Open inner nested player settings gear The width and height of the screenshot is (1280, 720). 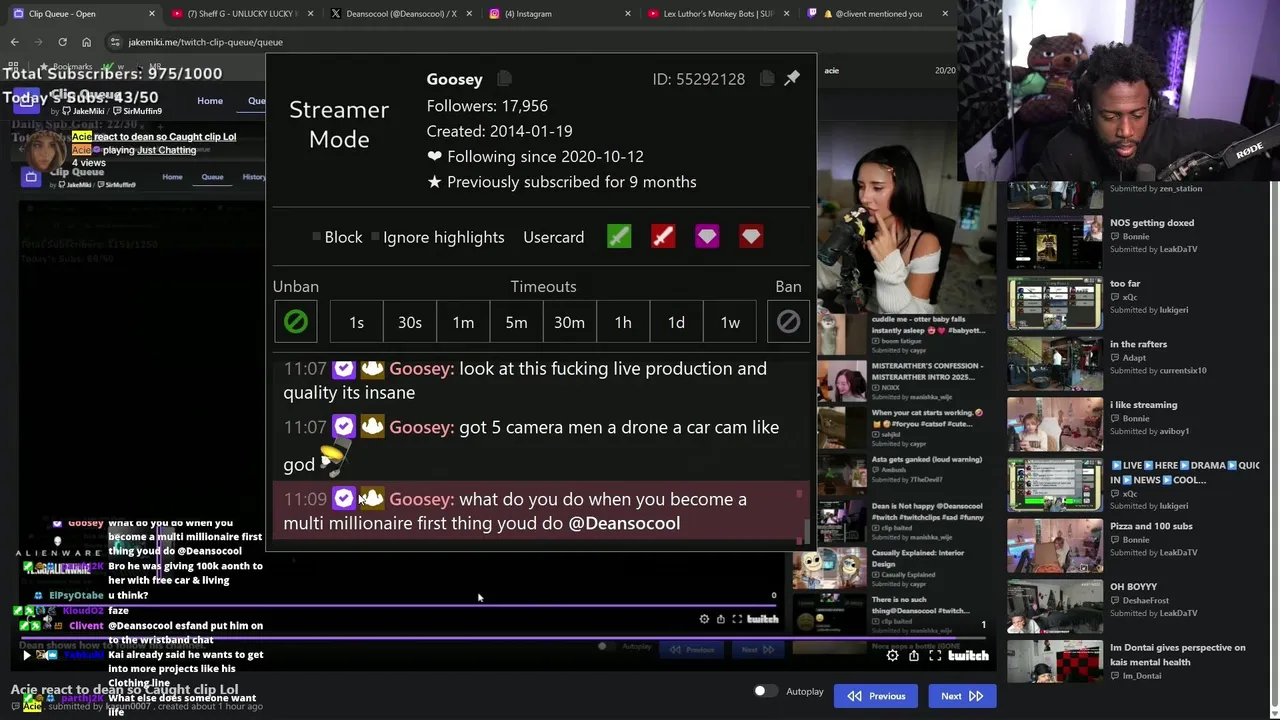point(704,619)
